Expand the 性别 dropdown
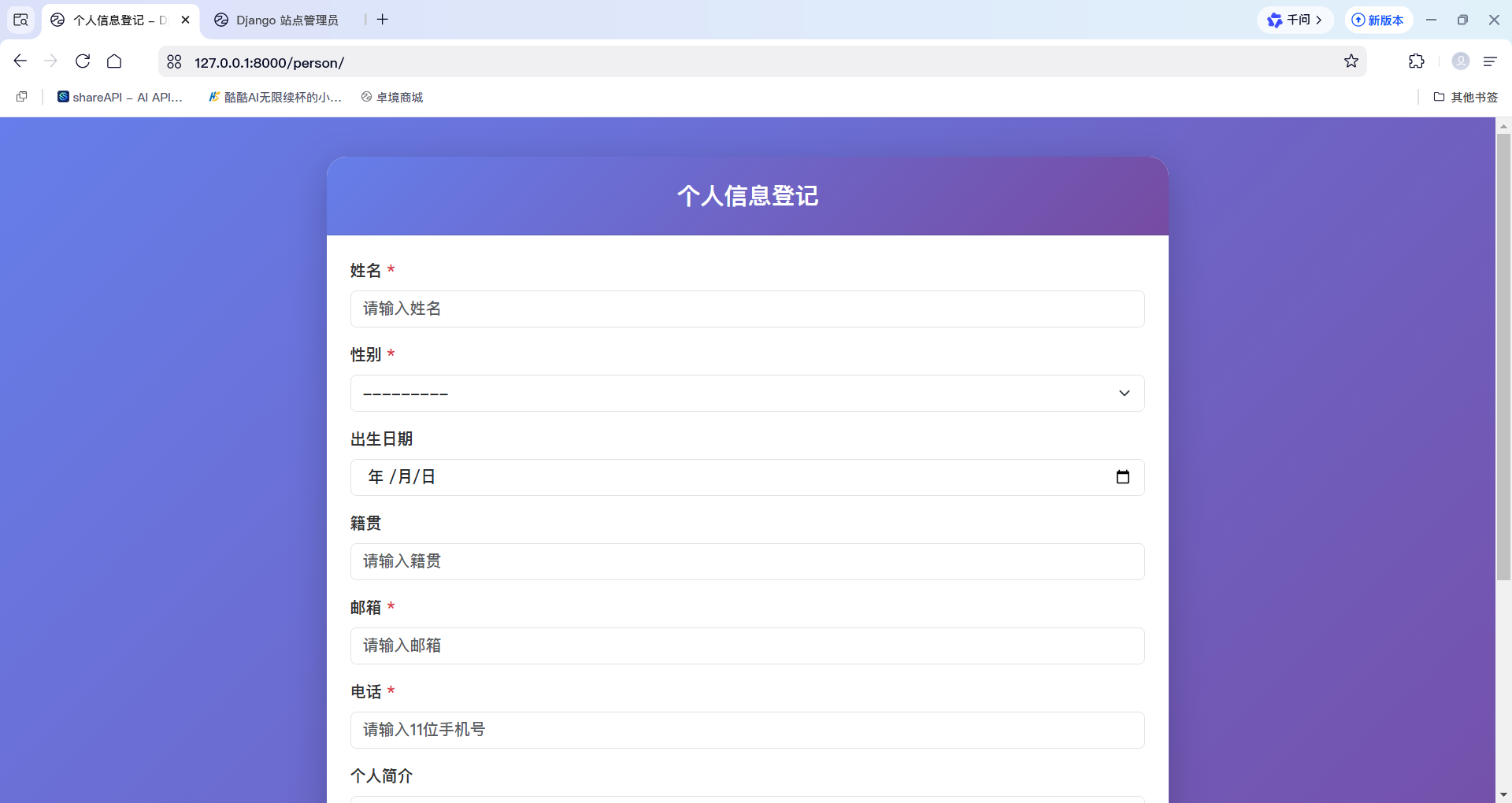This screenshot has height=803, width=1512. pyautogui.click(x=747, y=393)
